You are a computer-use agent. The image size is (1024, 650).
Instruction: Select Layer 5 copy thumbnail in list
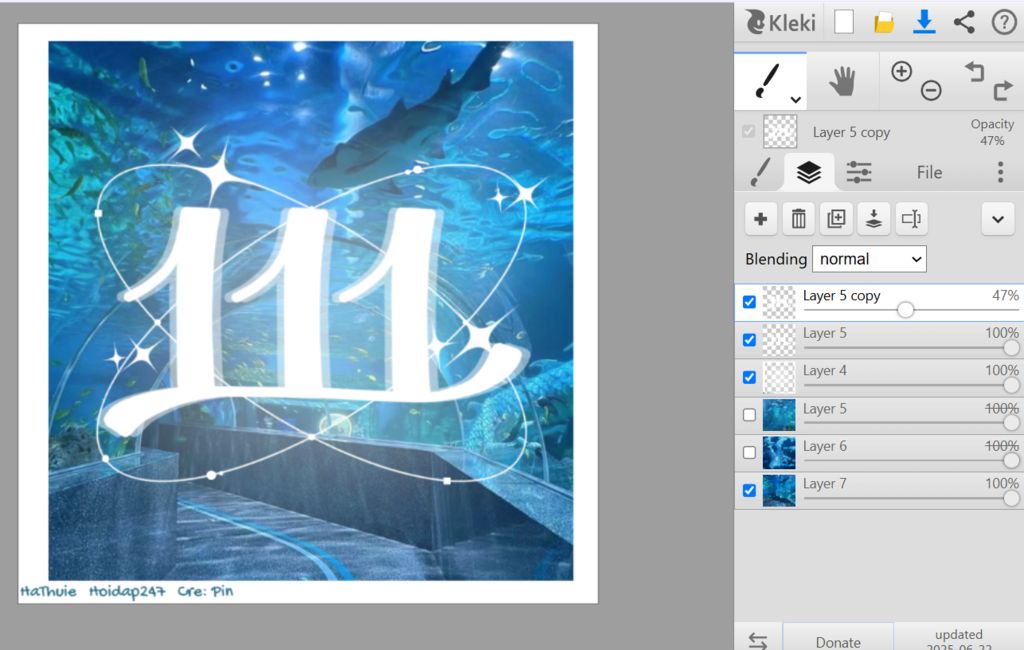(x=779, y=302)
